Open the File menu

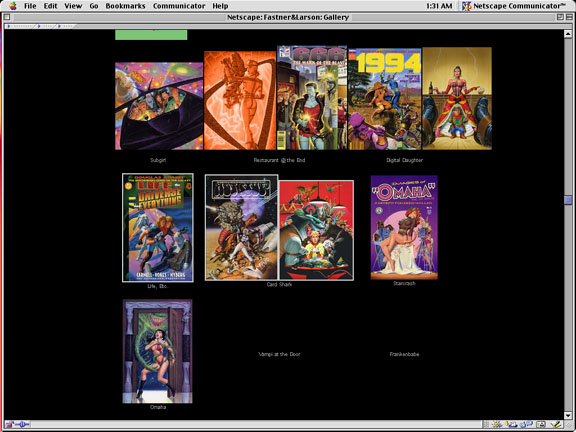pos(30,6)
